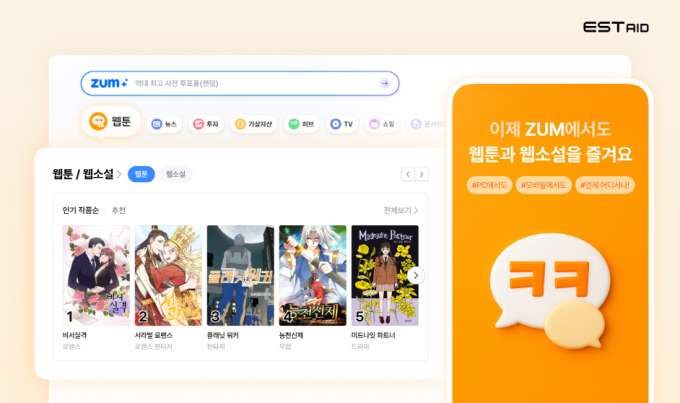
Task: Click the 플래닛 워커 title text
Action: coord(223,335)
